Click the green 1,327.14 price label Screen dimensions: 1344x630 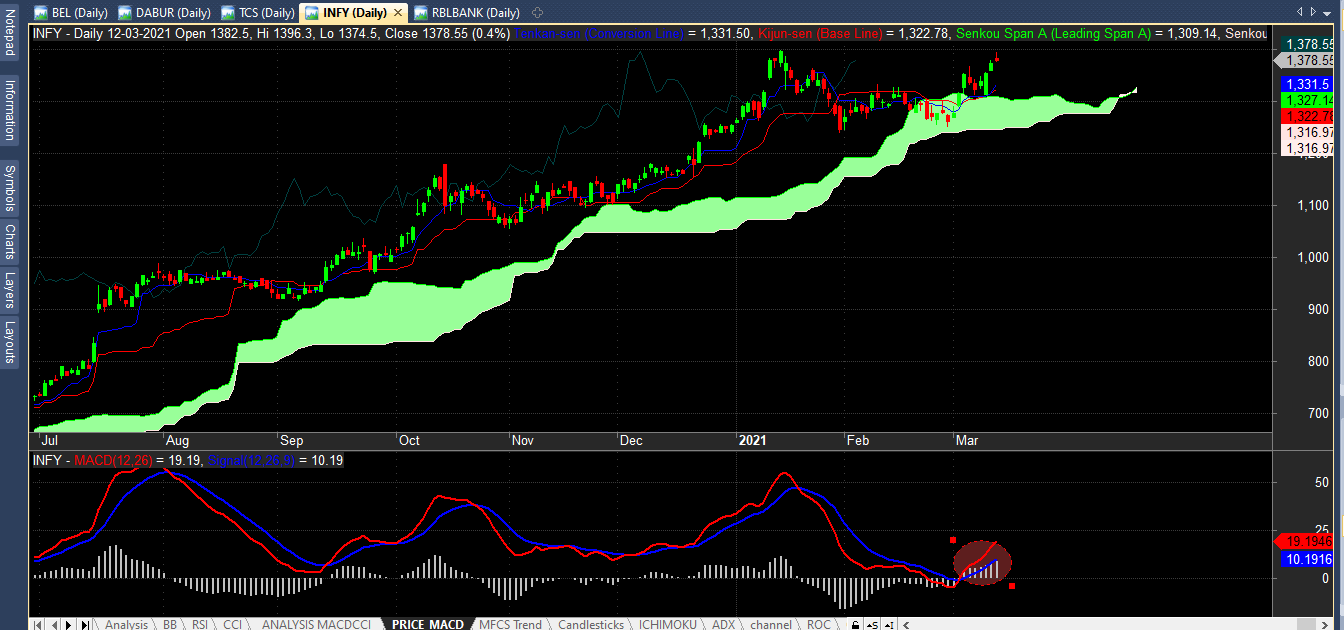click(1308, 100)
